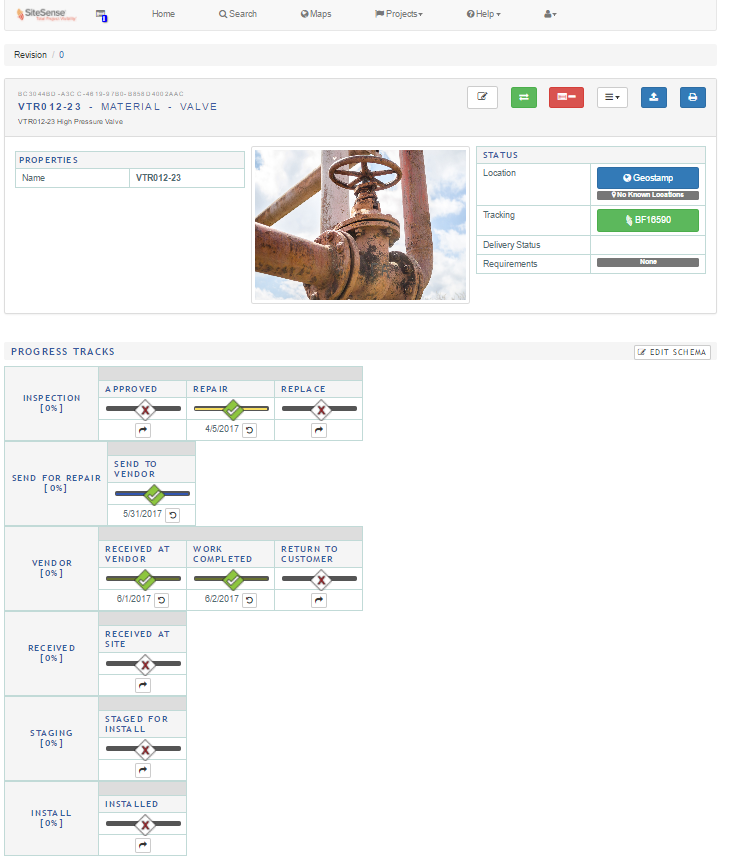
Task: Click the red remove tag button
Action: (x=566, y=97)
